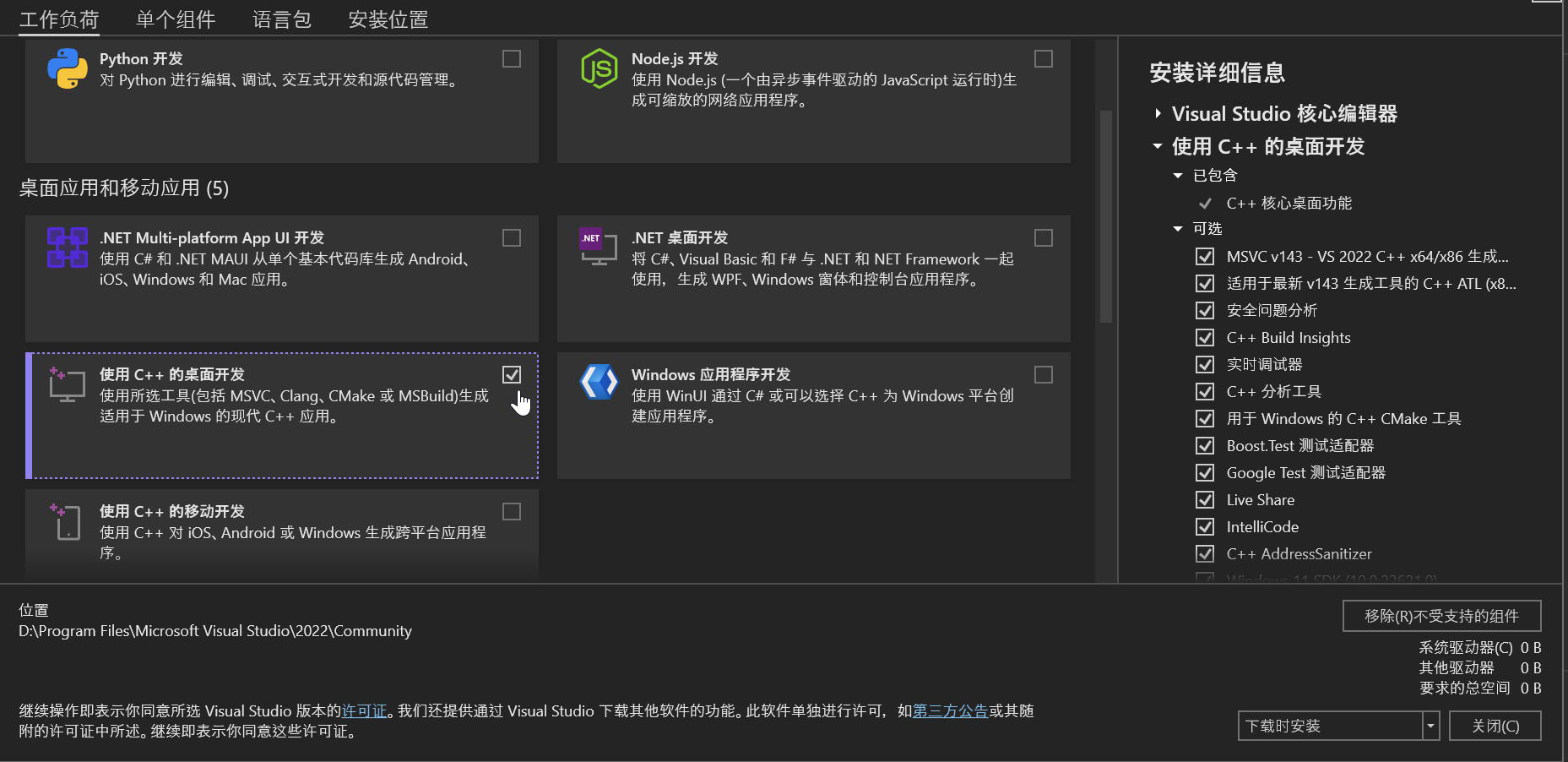Click the 要求的总空间 label
The height and width of the screenshot is (762, 1568).
tap(1464, 688)
